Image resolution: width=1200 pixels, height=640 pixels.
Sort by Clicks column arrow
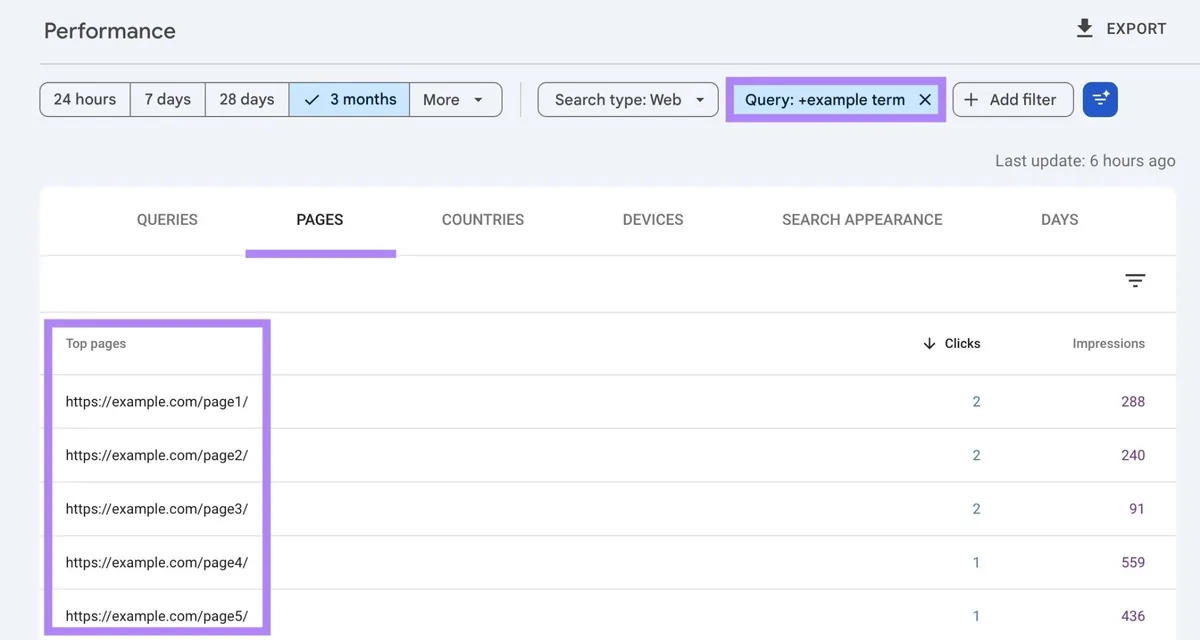(x=929, y=343)
